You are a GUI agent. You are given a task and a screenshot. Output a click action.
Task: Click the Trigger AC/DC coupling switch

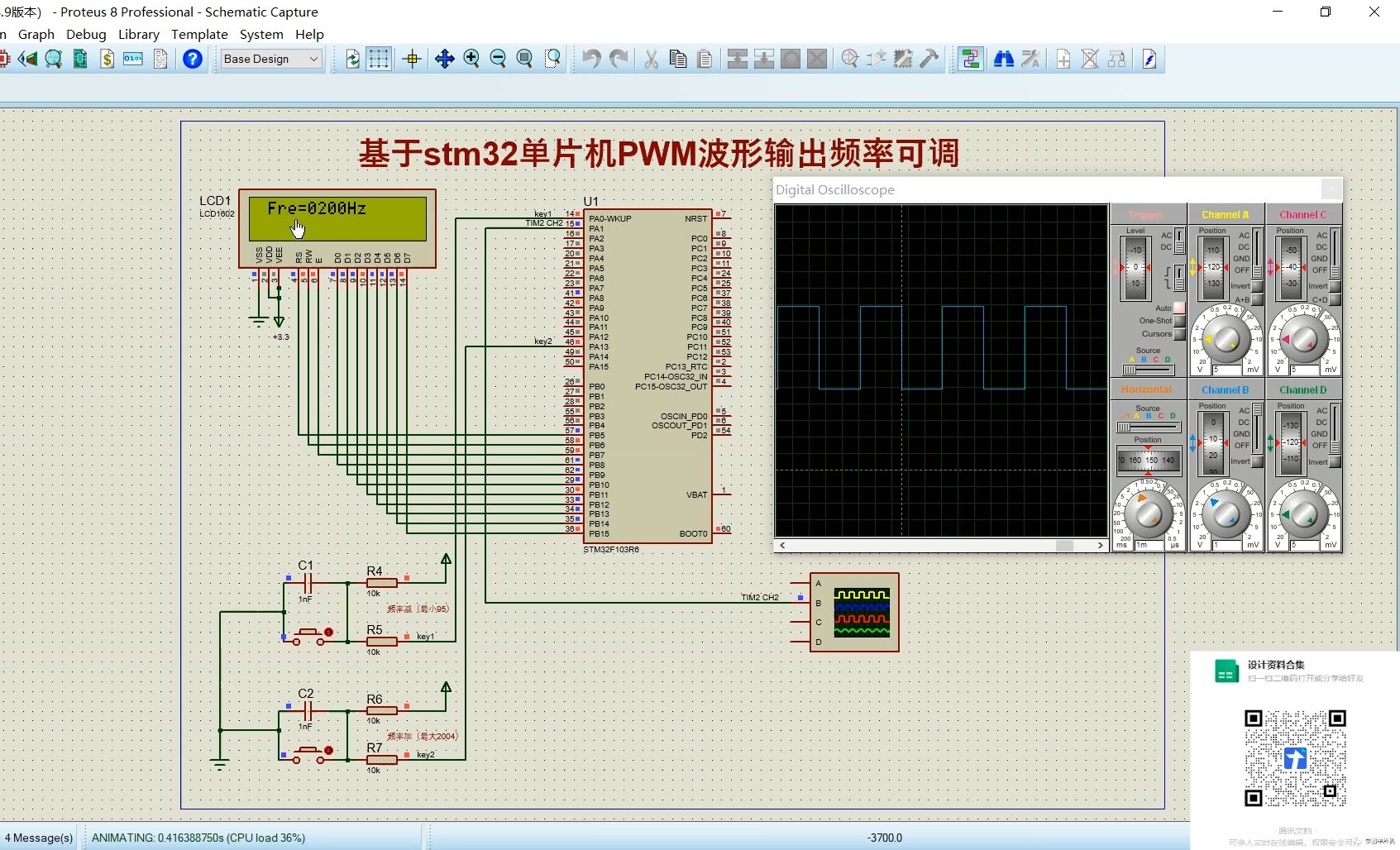tap(1180, 241)
